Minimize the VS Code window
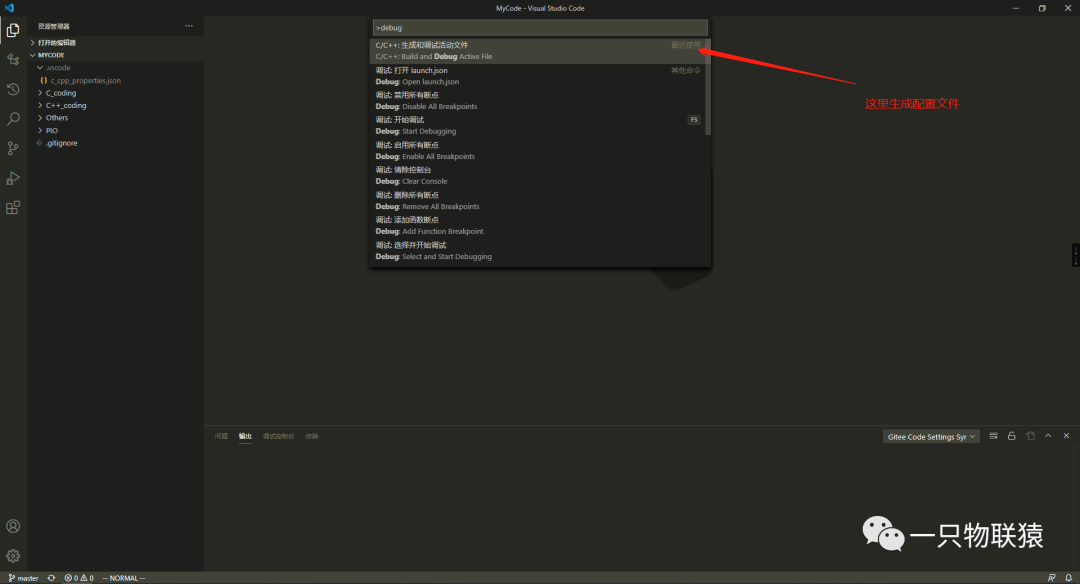 click(x=1015, y=8)
